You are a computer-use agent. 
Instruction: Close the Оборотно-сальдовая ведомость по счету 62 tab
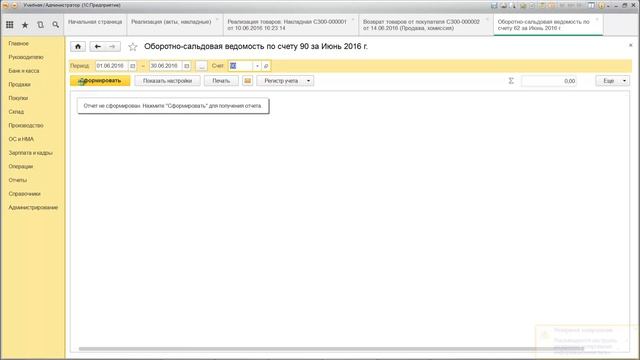(x=597, y=20)
